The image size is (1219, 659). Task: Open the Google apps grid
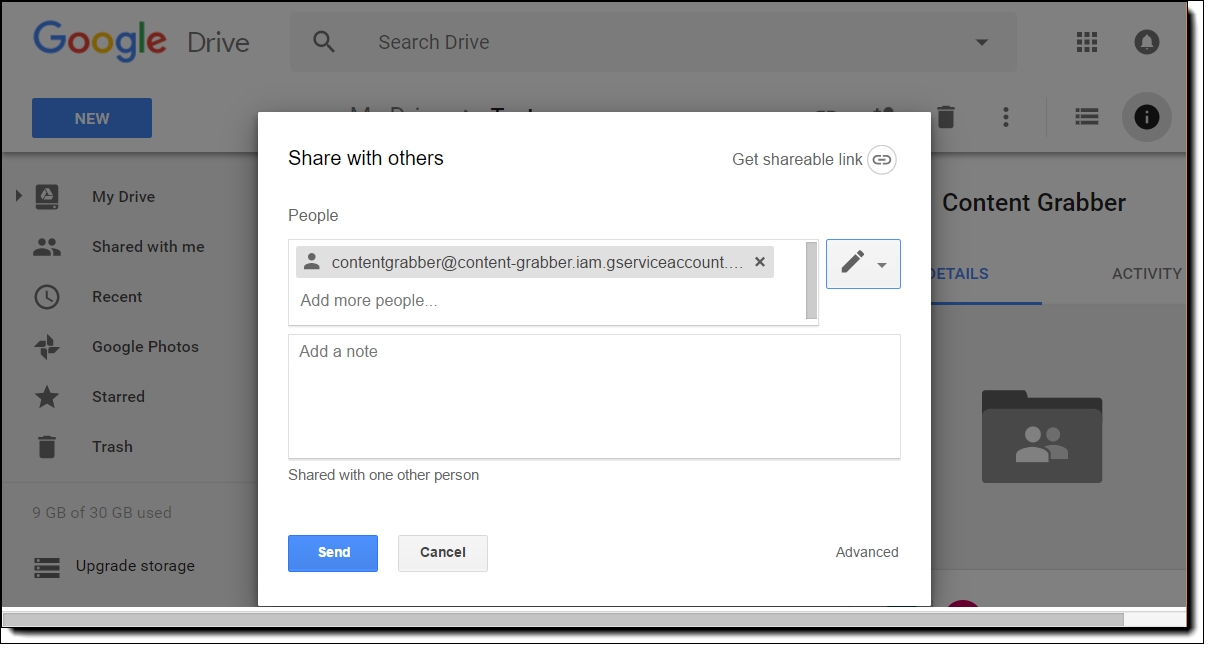pos(1087,42)
